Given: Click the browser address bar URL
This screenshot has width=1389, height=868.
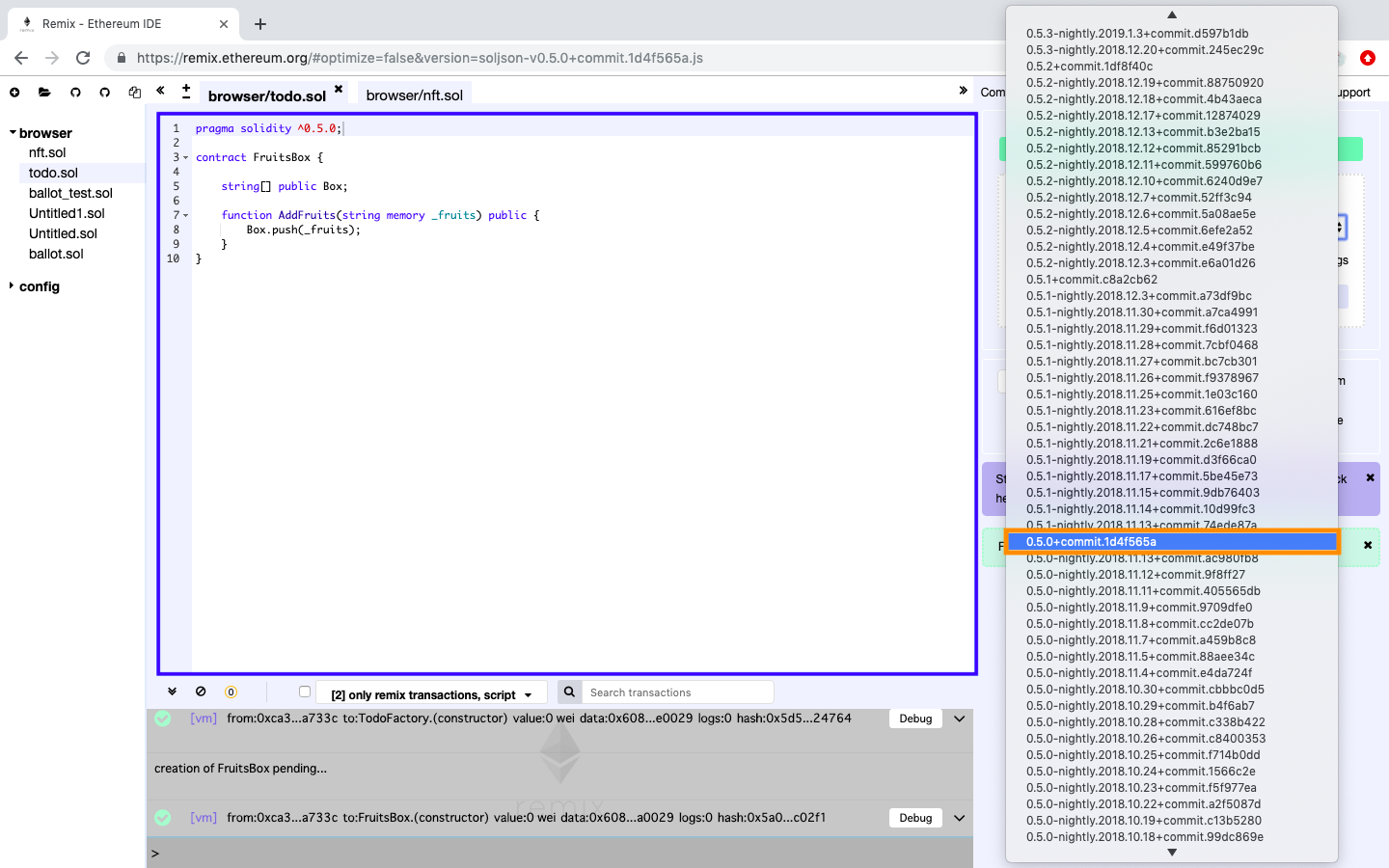Looking at the screenshot, I should point(420,58).
